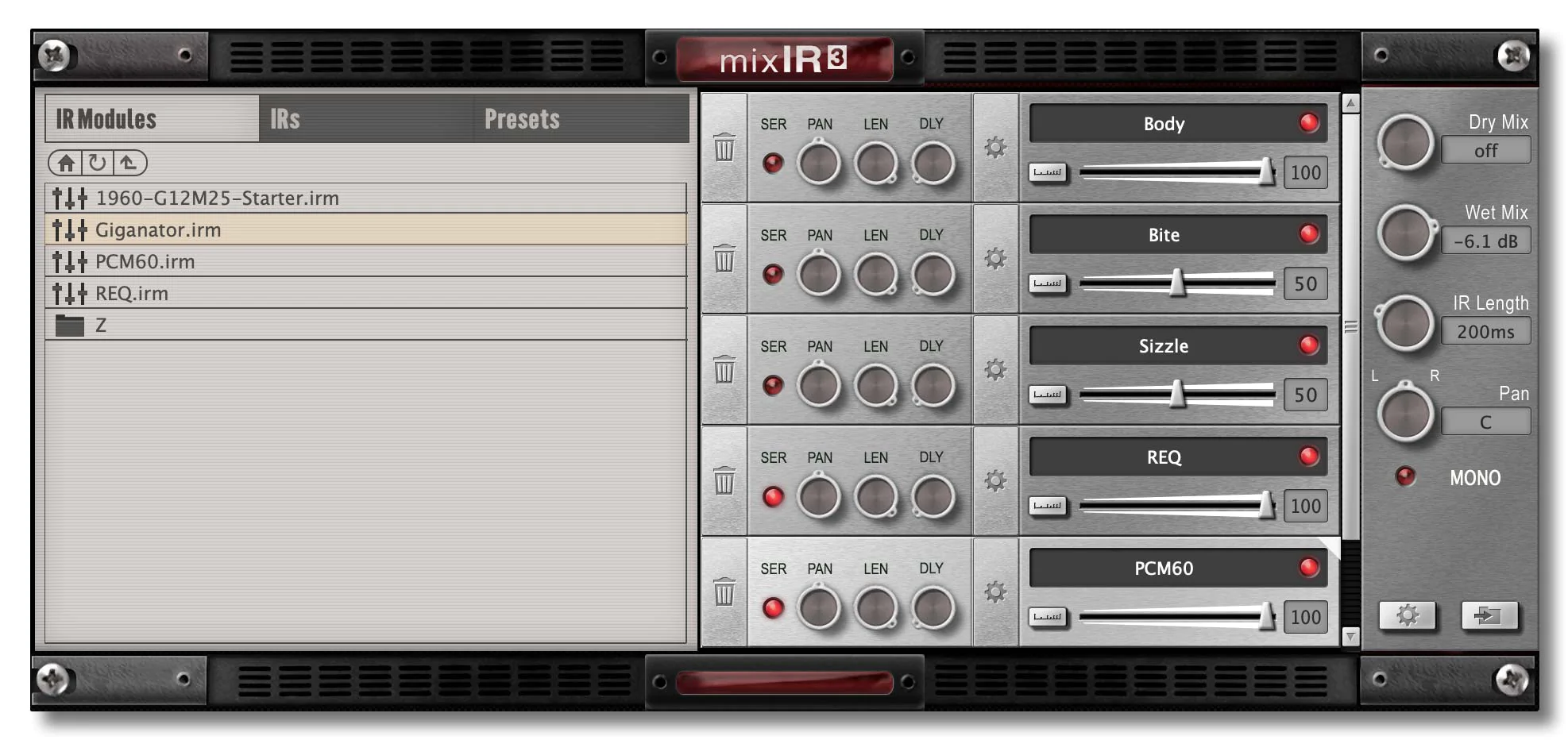The image size is (1568, 740).
Task: Click the Body module name display
Action: (1178, 124)
